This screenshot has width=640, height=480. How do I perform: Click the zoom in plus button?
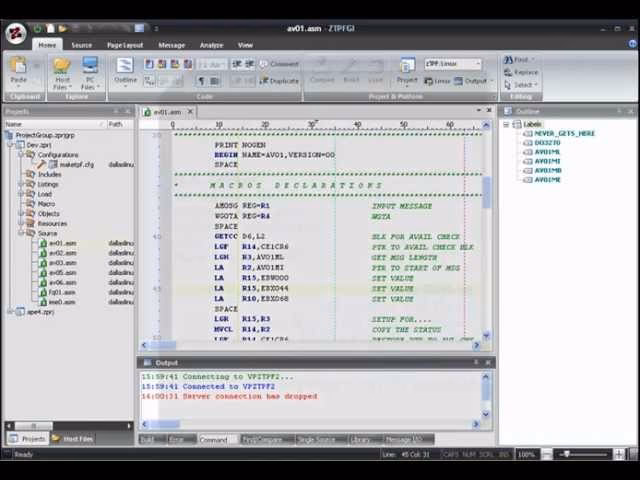coord(619,454)
